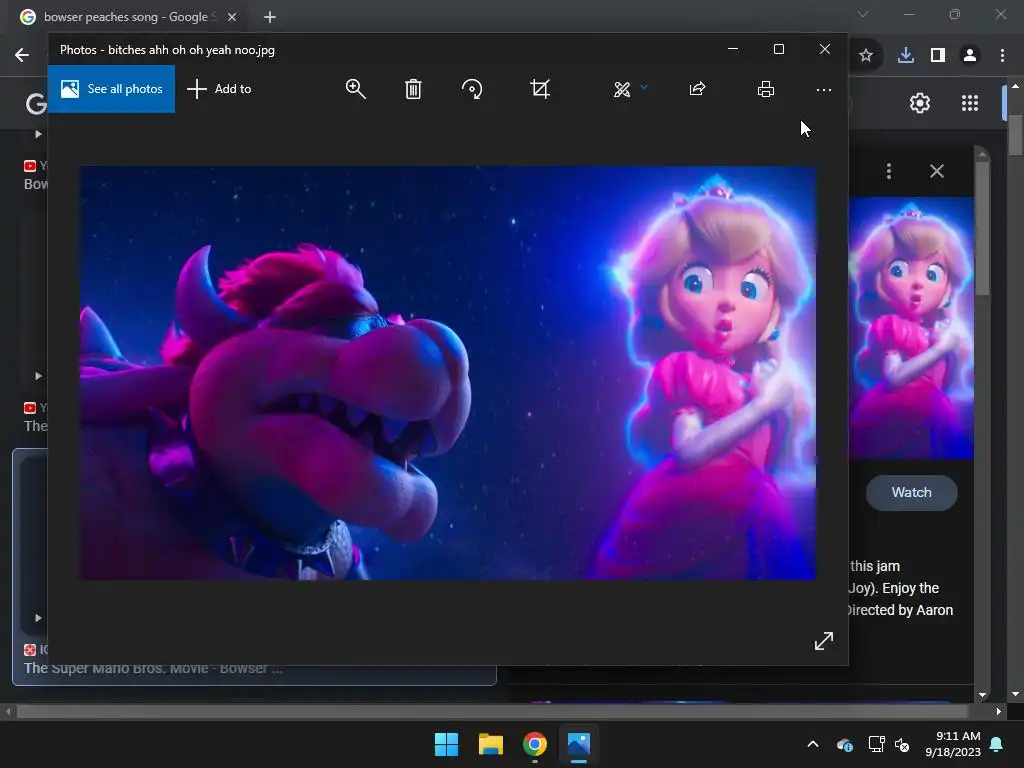Show hidden tray icons chevron
This screenshot has width=1024, height=768.
(813, 744)
